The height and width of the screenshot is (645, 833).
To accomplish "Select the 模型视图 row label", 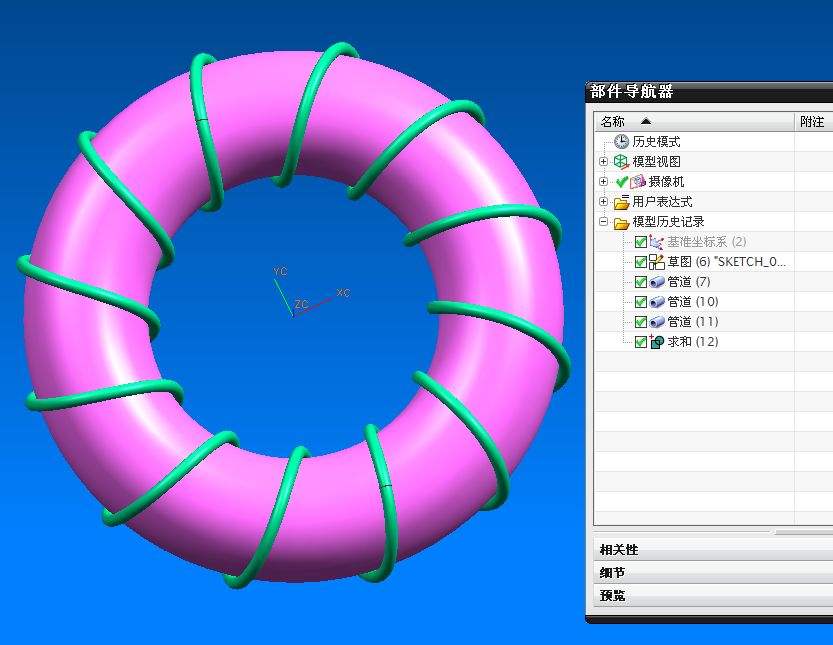I will [x=656, y=162].
